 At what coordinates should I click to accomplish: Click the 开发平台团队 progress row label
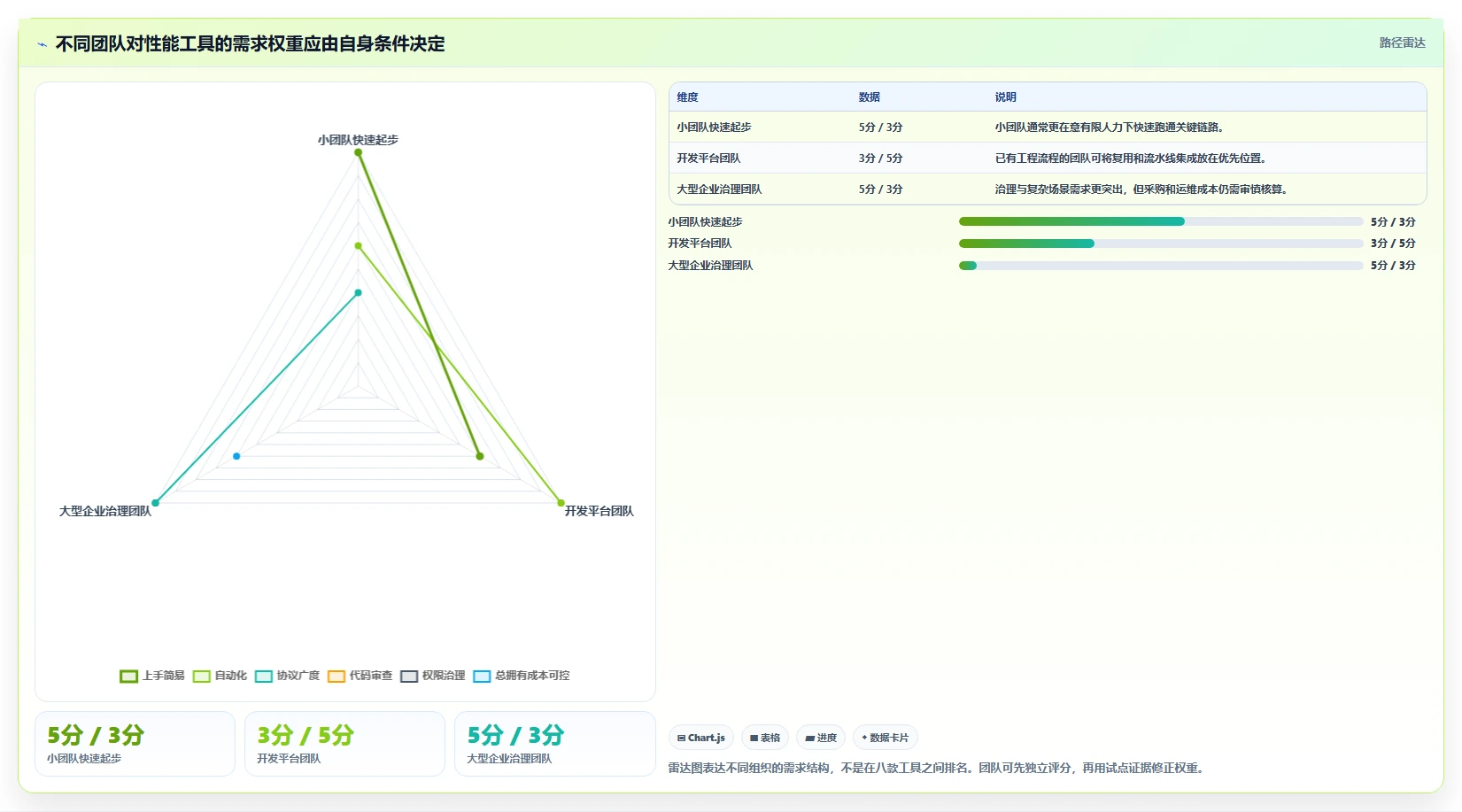(x=700, y=244)
